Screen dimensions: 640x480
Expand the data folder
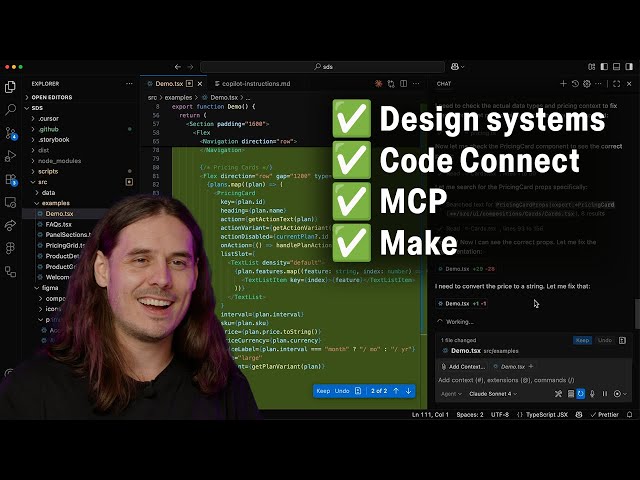[48, 193]
